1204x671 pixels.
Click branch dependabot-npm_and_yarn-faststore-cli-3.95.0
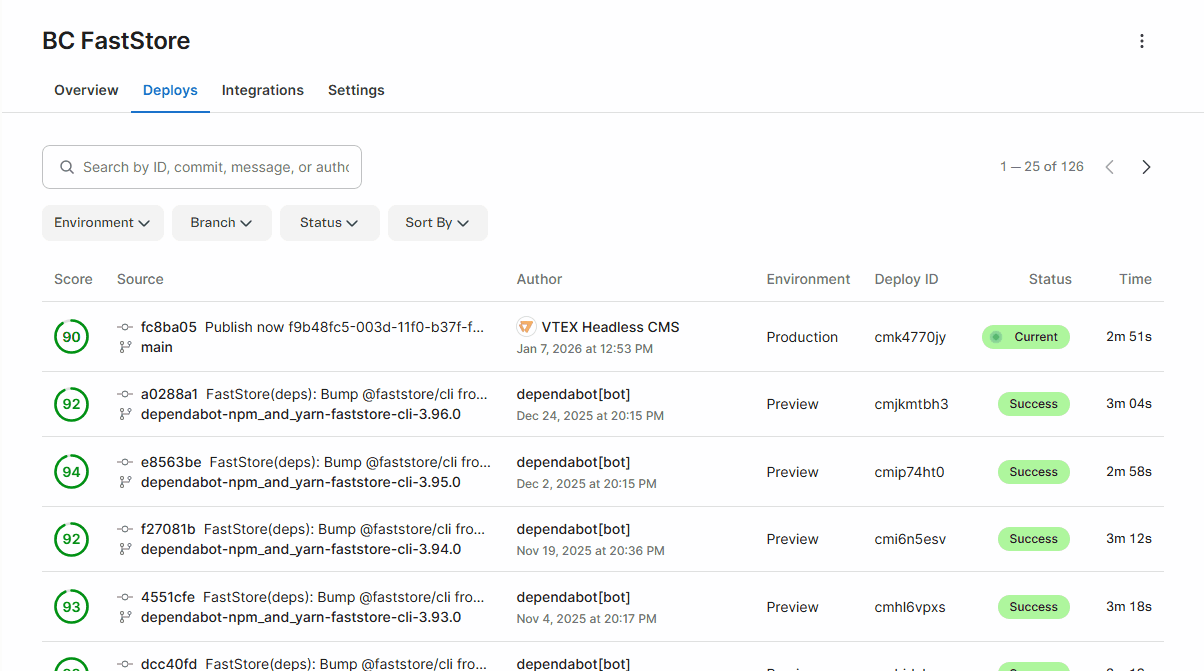point(301,482)
